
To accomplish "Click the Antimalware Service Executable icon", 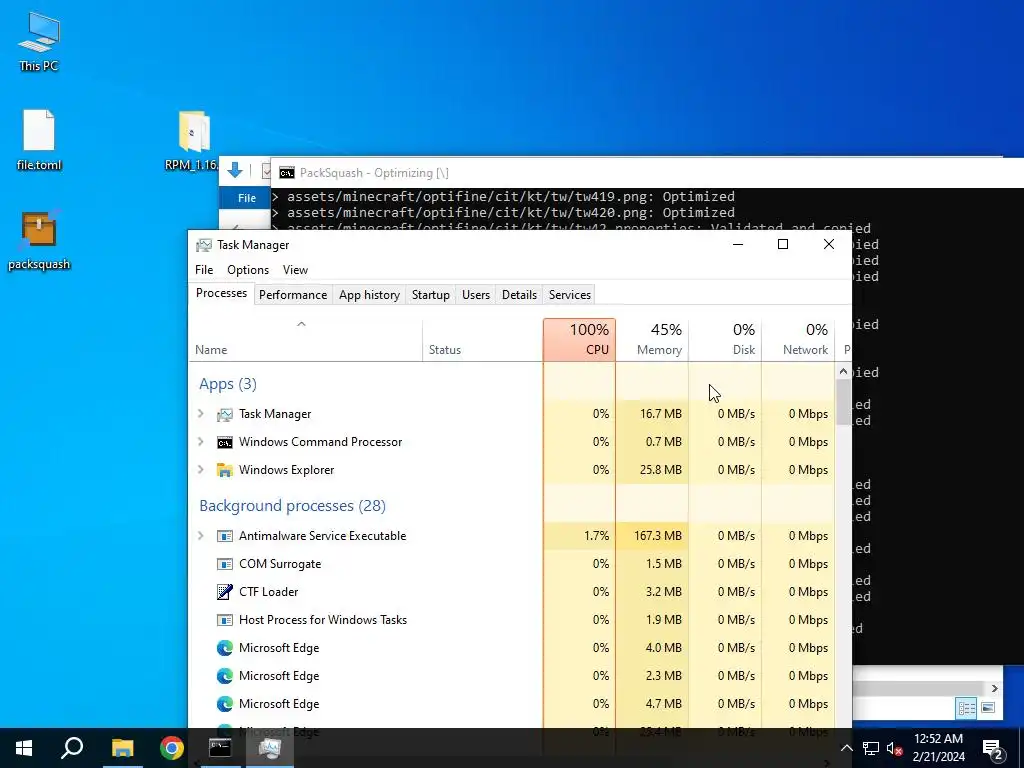I will click(225, 536).
